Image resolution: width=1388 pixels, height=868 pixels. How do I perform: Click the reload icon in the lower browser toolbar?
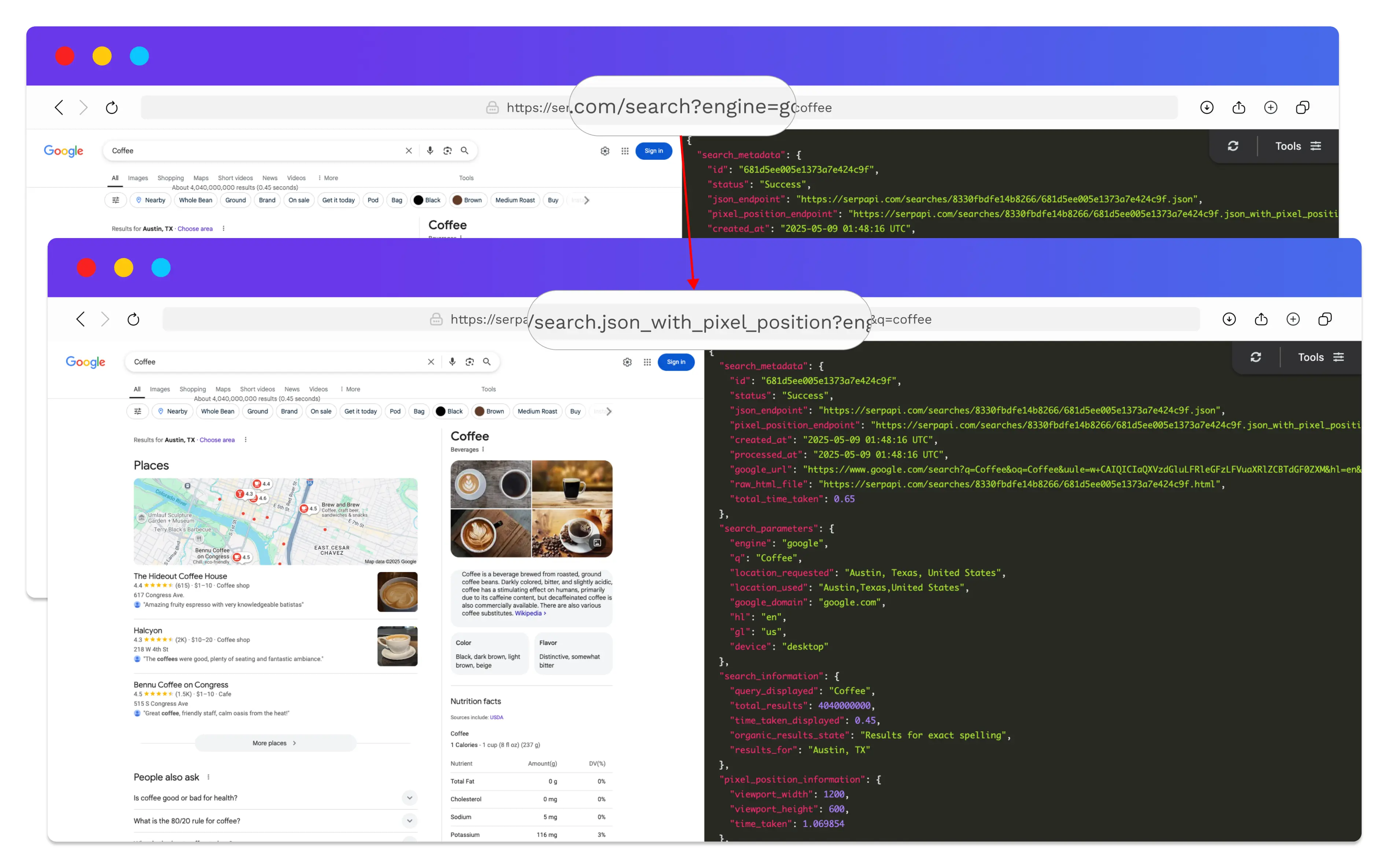[133, 319]
